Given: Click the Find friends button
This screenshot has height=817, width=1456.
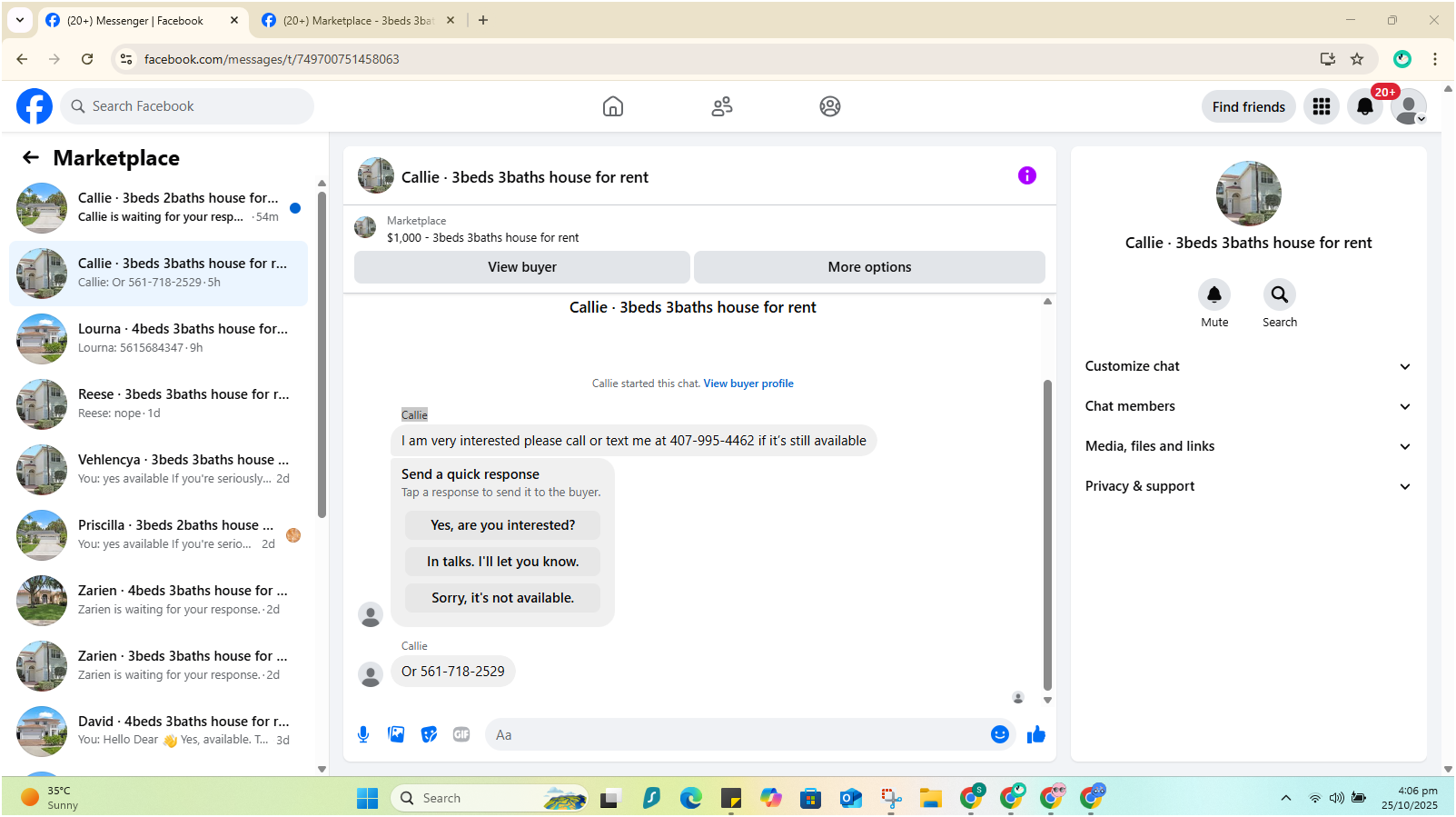Looking at the screenshot, I should tap(1249, 107).
